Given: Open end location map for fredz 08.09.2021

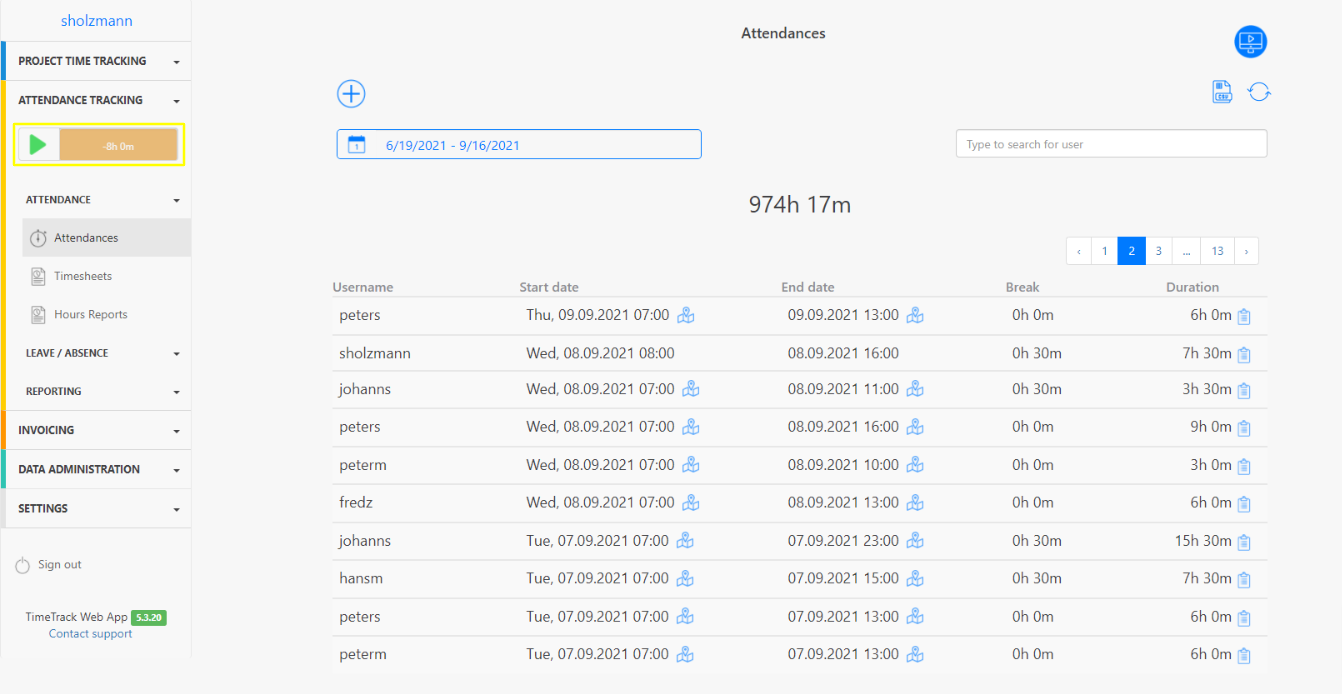Looking at the screenshot, I should [915, 503].
